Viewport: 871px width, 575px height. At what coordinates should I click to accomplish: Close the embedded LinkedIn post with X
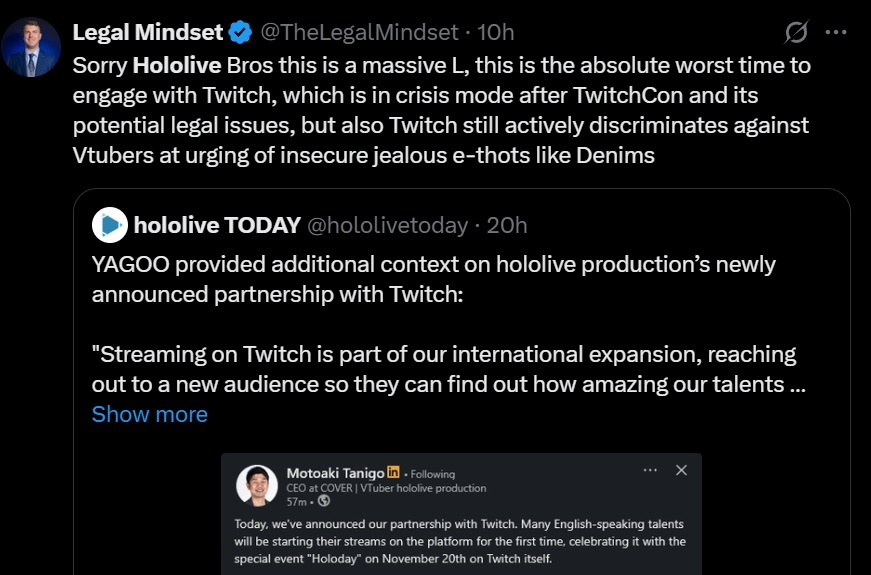681,470
